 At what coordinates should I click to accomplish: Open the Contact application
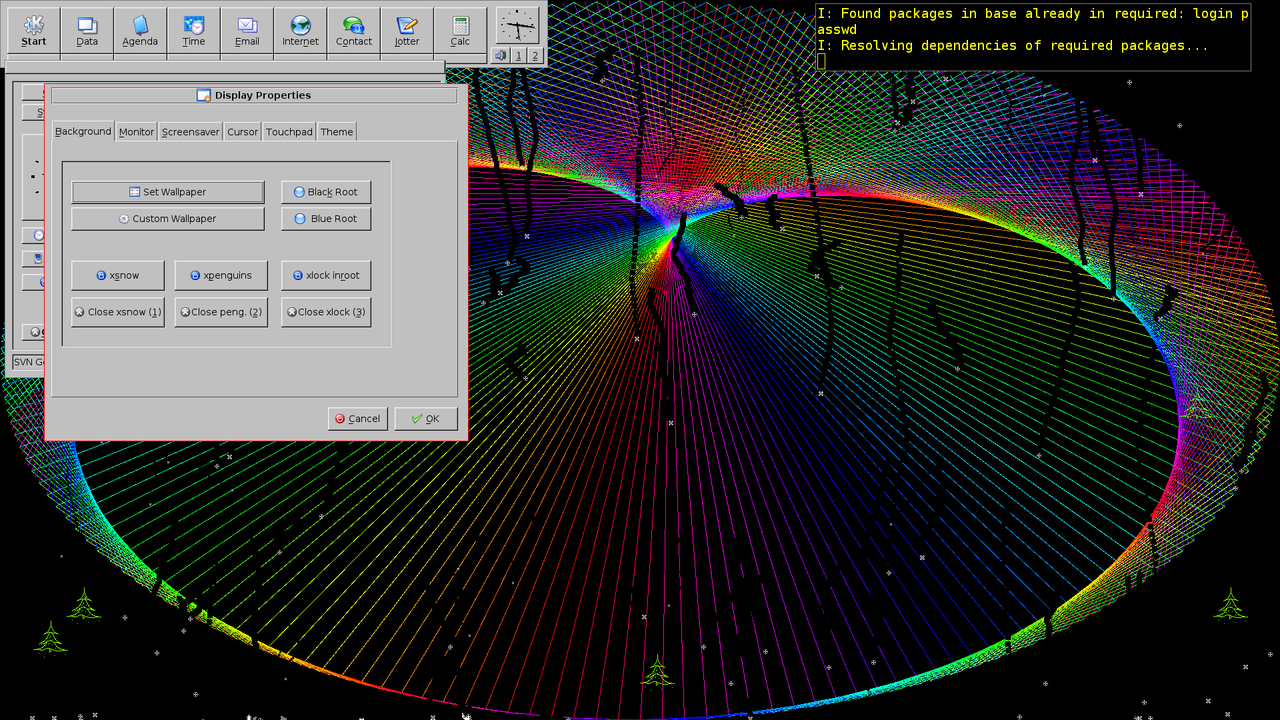353,29
